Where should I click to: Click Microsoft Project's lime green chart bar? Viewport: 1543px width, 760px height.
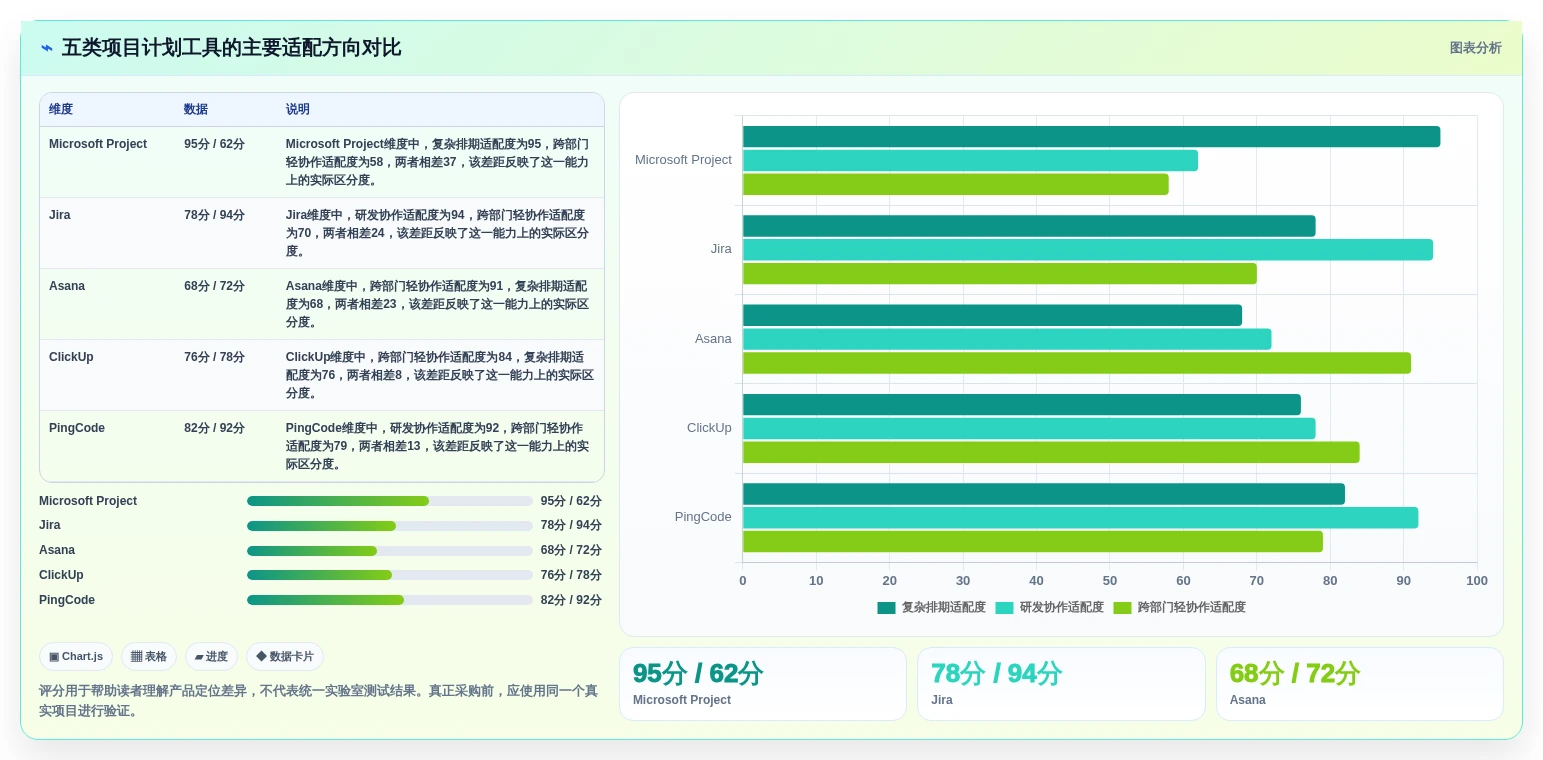point(955,184)
